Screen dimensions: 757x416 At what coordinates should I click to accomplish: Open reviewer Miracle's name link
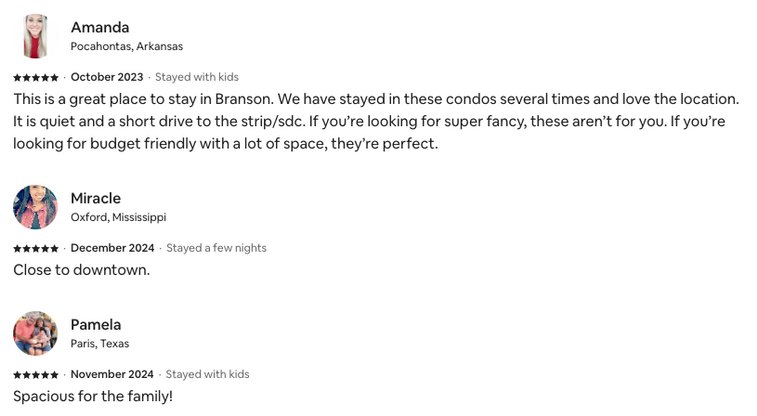pos(96,198)
